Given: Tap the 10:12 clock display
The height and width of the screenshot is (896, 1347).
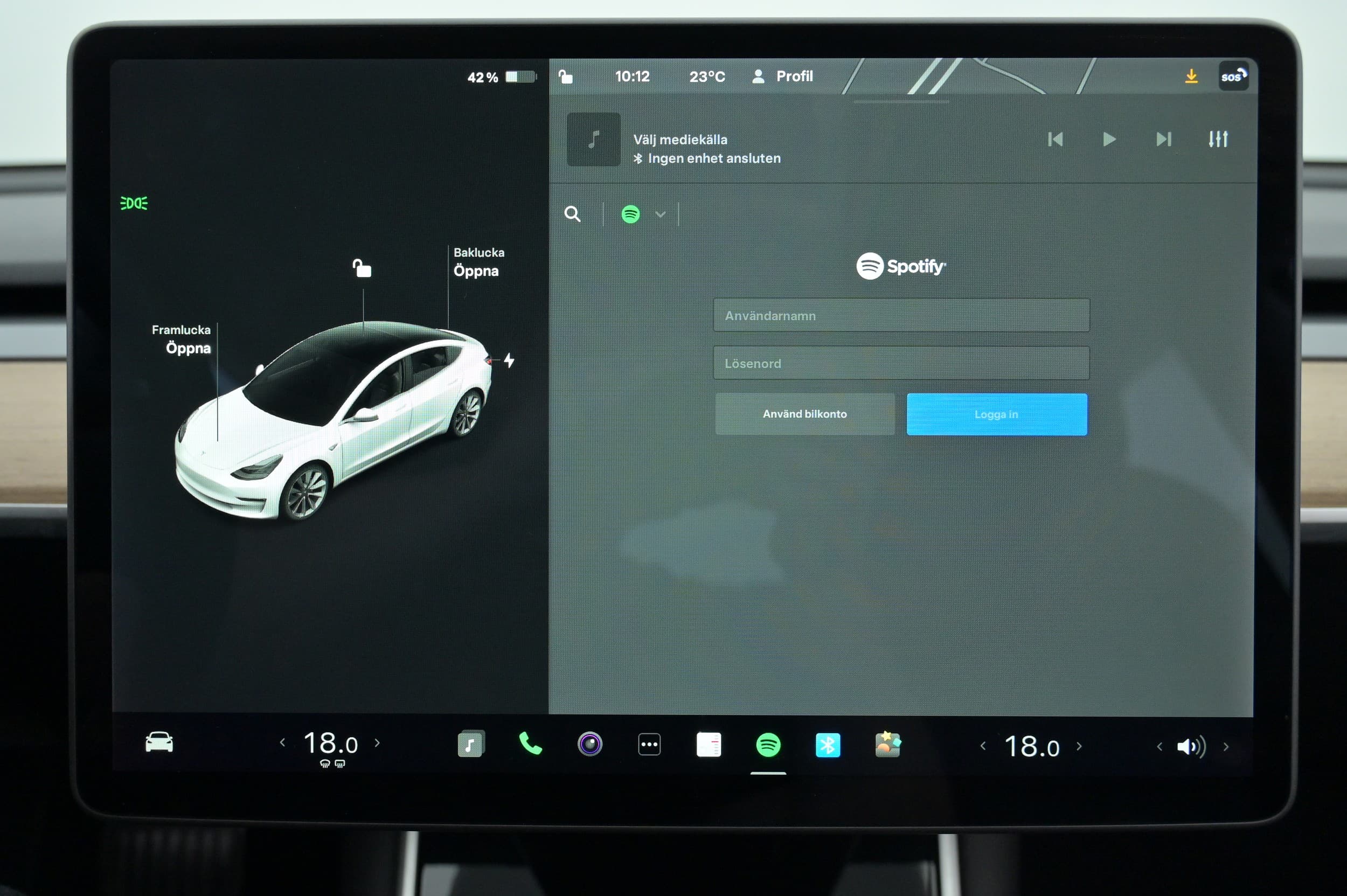Looking at the screenshot, I should [632, 77].
